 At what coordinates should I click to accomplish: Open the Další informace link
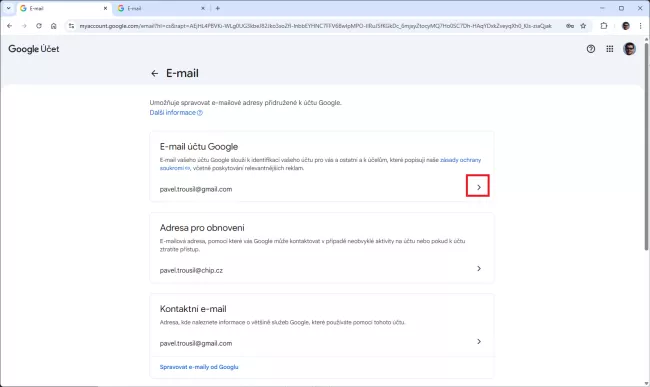coord(176,113)
